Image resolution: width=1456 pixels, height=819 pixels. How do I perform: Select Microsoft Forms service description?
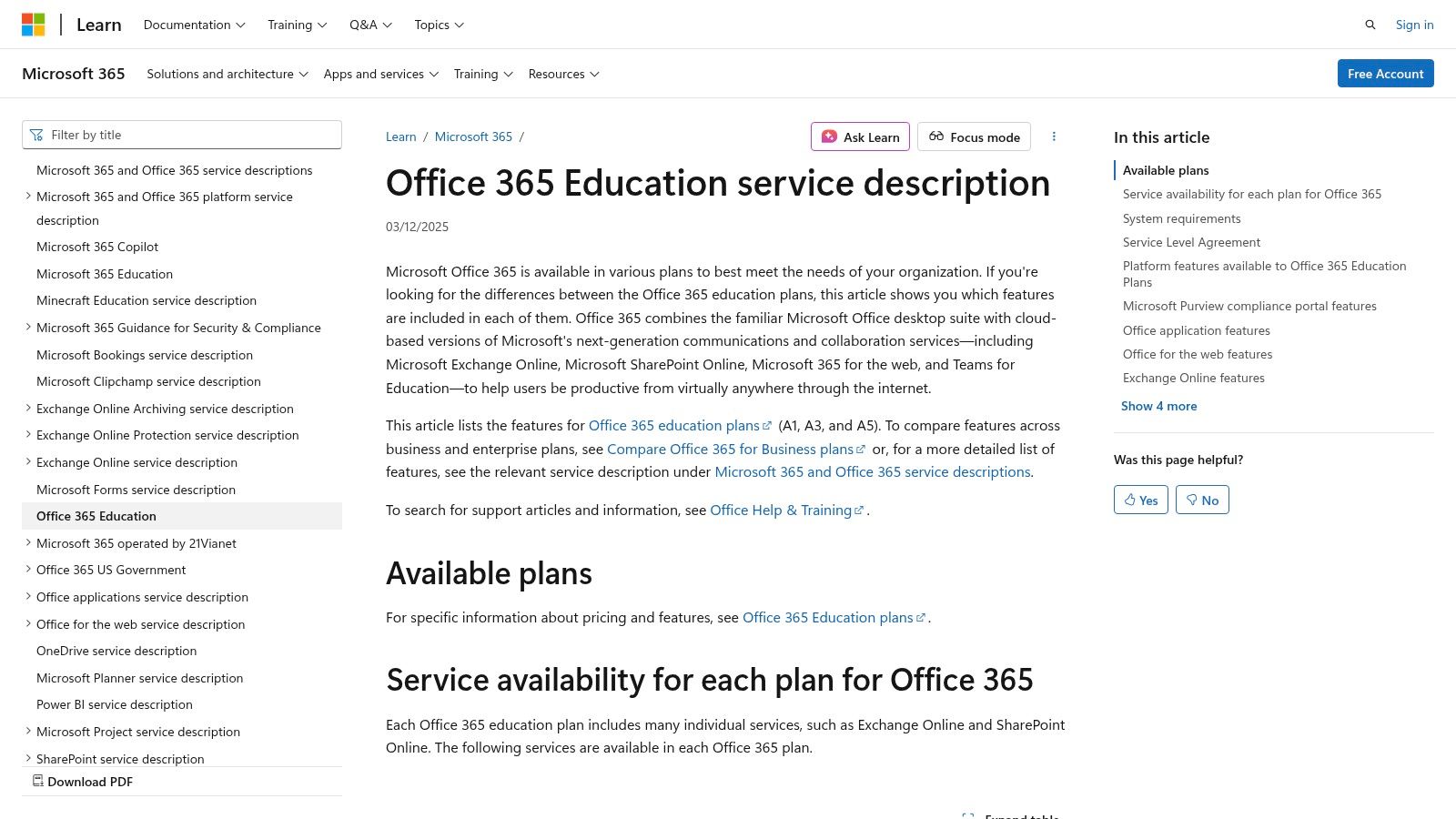[x=136, y=490]
